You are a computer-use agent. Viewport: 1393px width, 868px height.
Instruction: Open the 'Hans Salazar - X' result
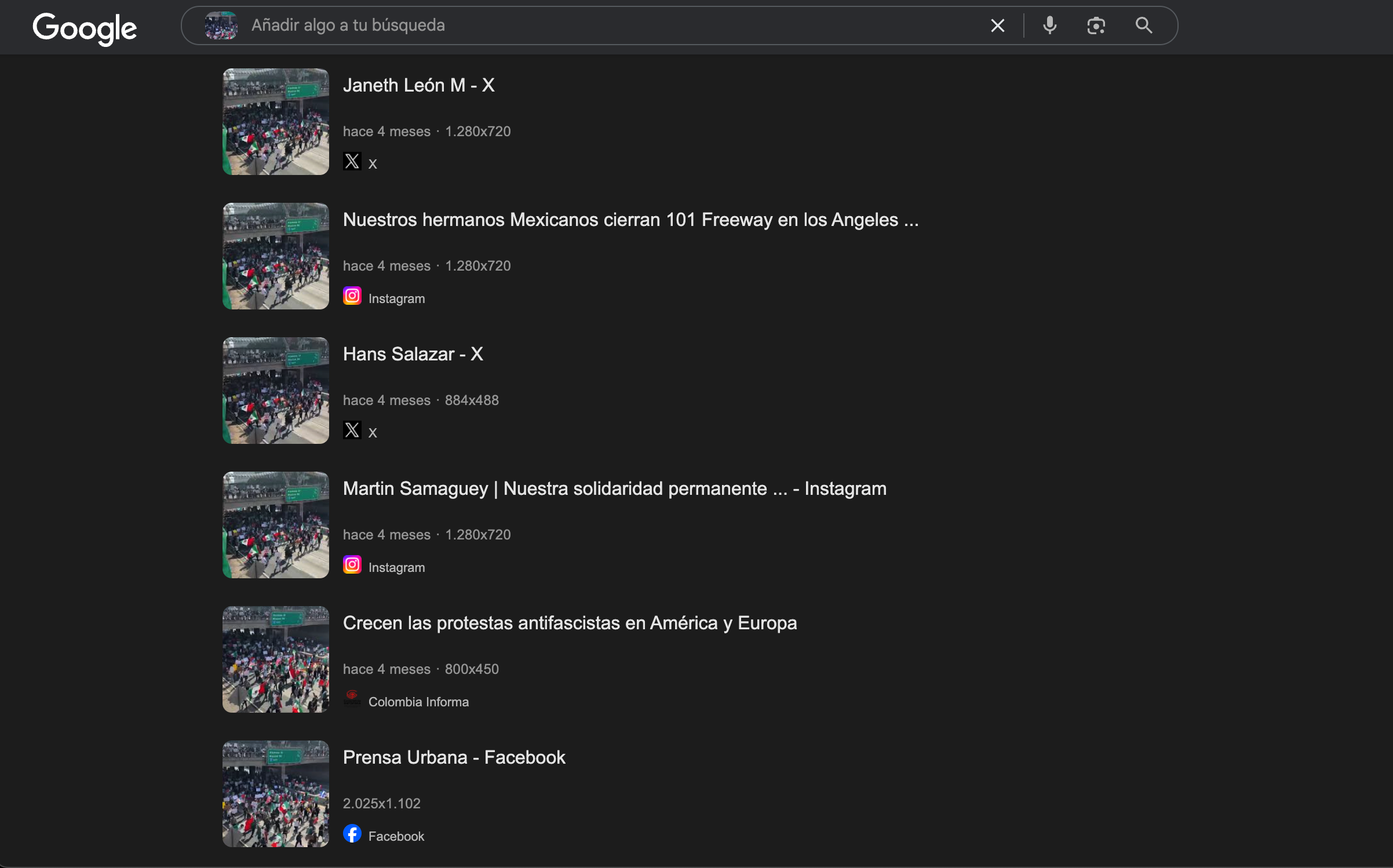coord(413,354)
